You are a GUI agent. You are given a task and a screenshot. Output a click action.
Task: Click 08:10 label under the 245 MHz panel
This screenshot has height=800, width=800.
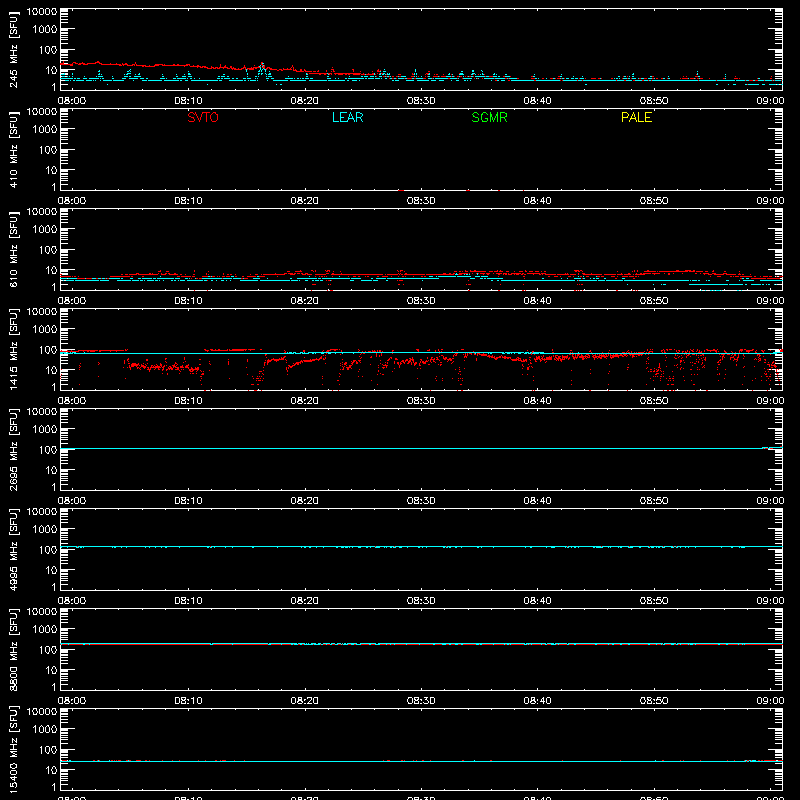point(188,101)
